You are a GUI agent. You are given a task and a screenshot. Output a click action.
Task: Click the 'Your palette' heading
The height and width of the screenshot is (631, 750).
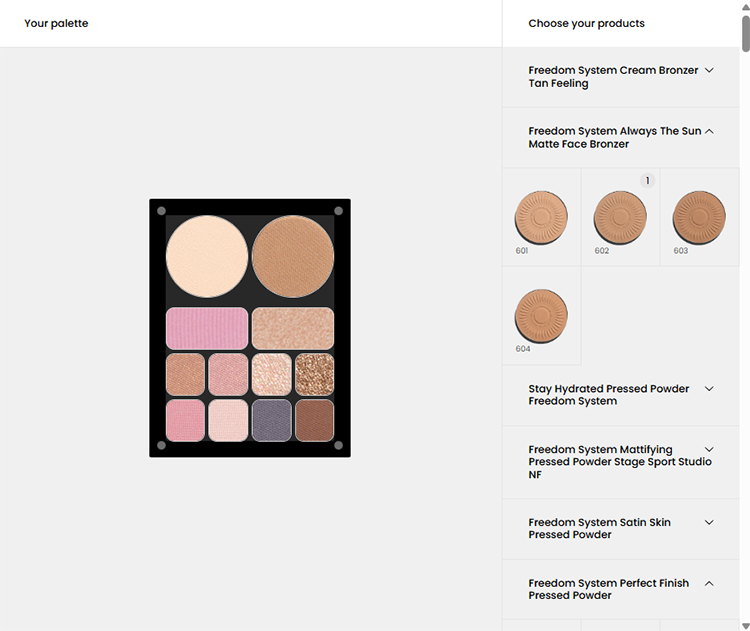pyautogui.click(x=56, y=23)
